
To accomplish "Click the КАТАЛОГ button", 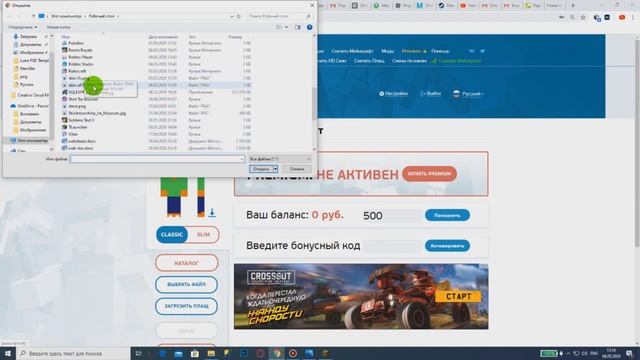I will (187, 263).
